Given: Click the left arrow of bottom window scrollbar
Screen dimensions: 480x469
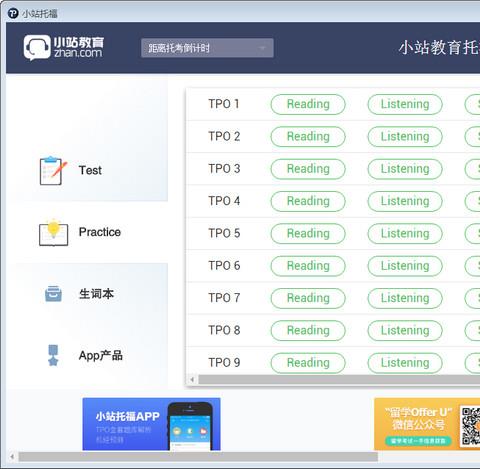Looking at the screenshot, I should pyautogui.click(x=12, y=457).
